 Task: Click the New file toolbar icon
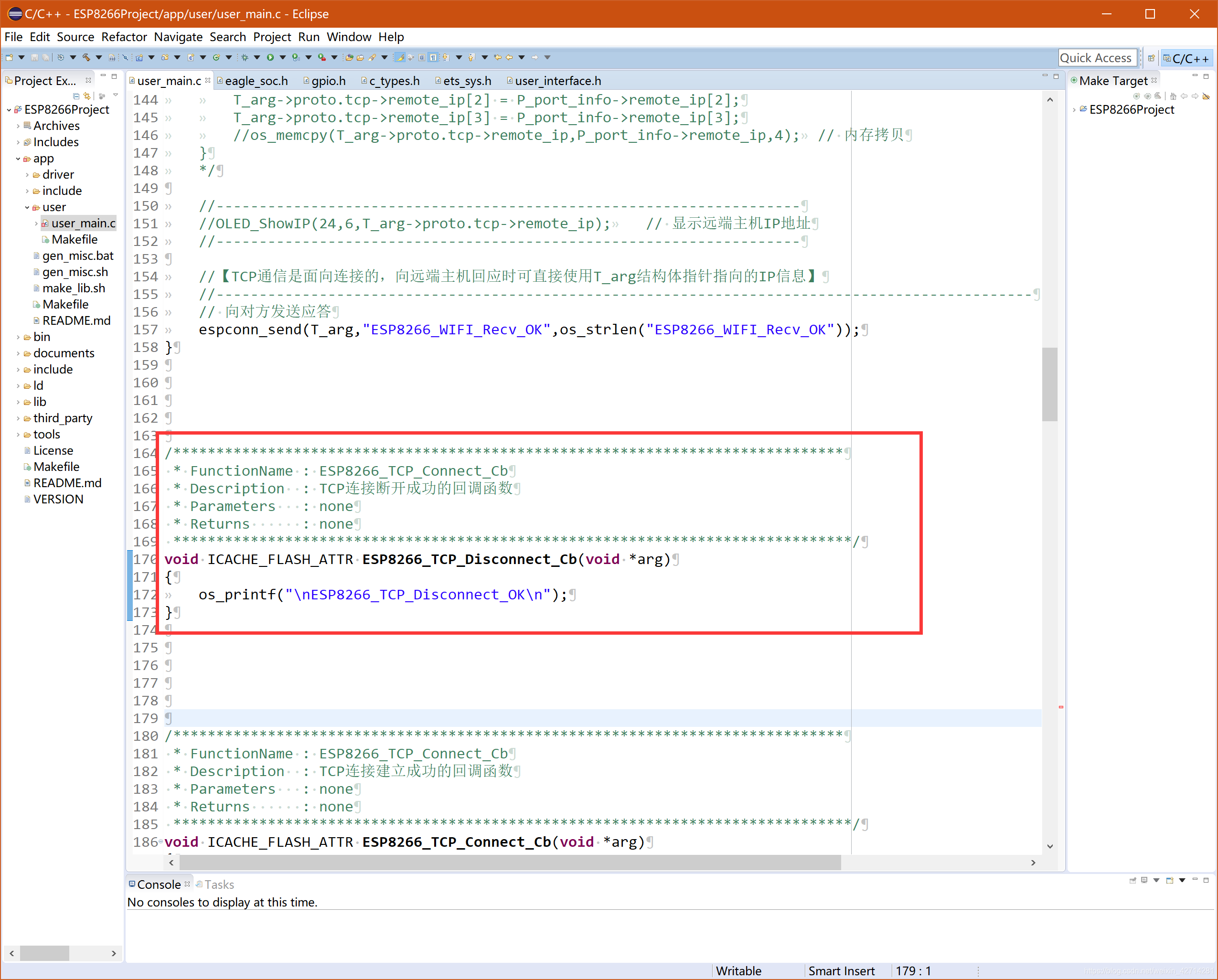pos(9,58)
